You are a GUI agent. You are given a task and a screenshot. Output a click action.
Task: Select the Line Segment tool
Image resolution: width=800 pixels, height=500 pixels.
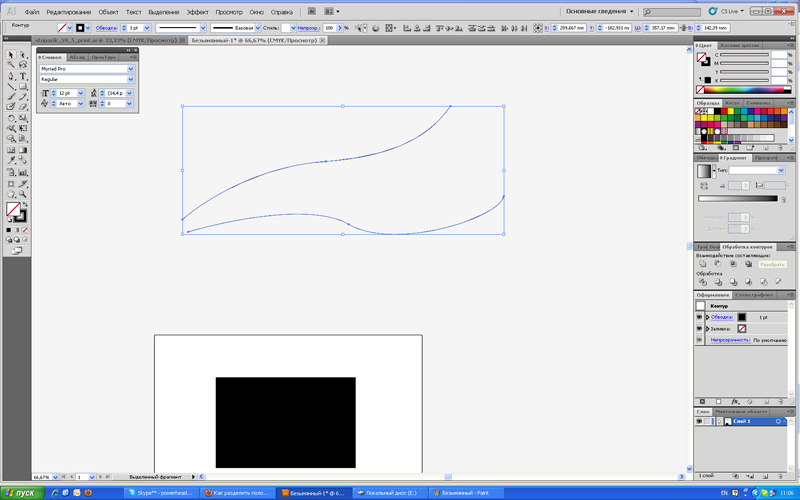pyautogui.click(x=11, y=86)
